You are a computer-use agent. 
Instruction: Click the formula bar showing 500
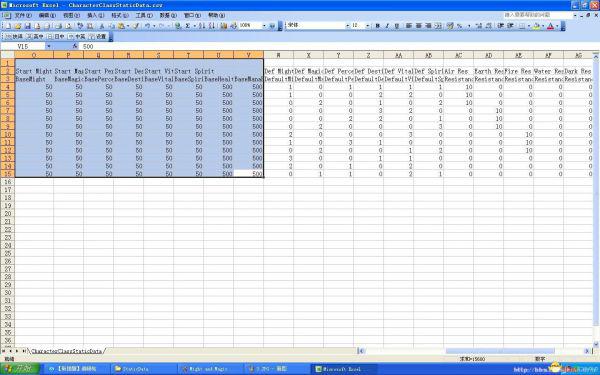click(x=337, y=46)
